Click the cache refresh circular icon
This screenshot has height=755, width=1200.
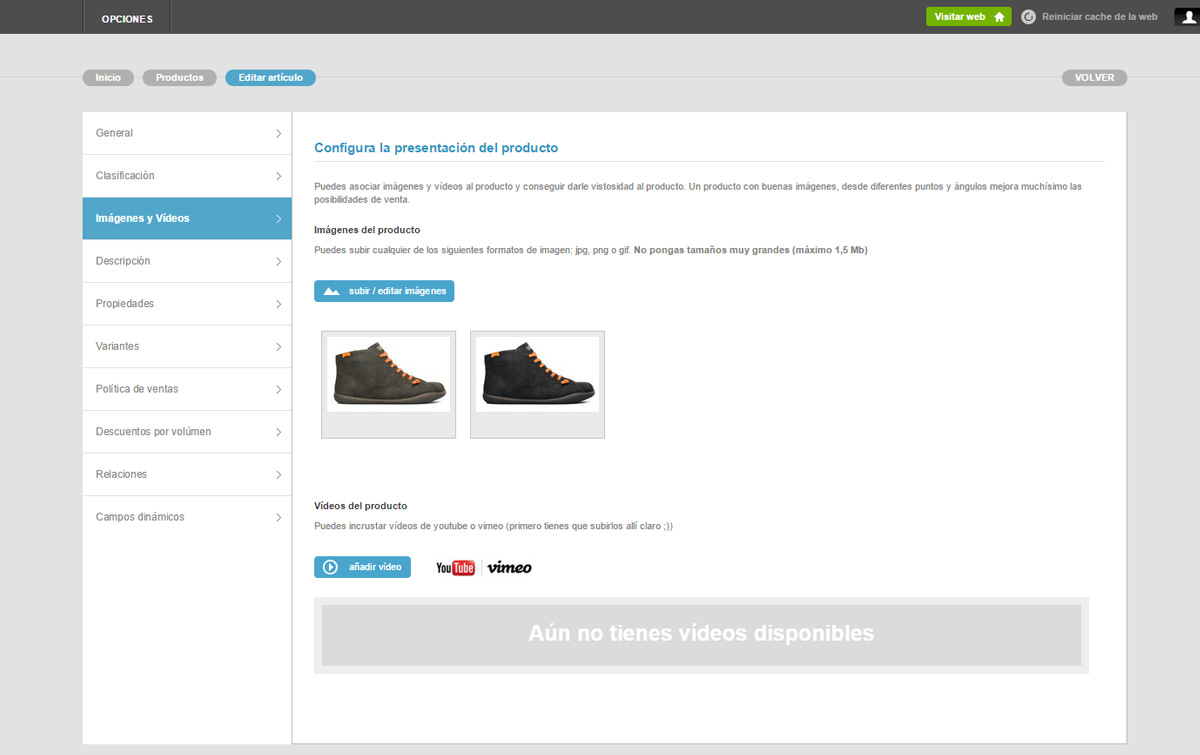1028,17
